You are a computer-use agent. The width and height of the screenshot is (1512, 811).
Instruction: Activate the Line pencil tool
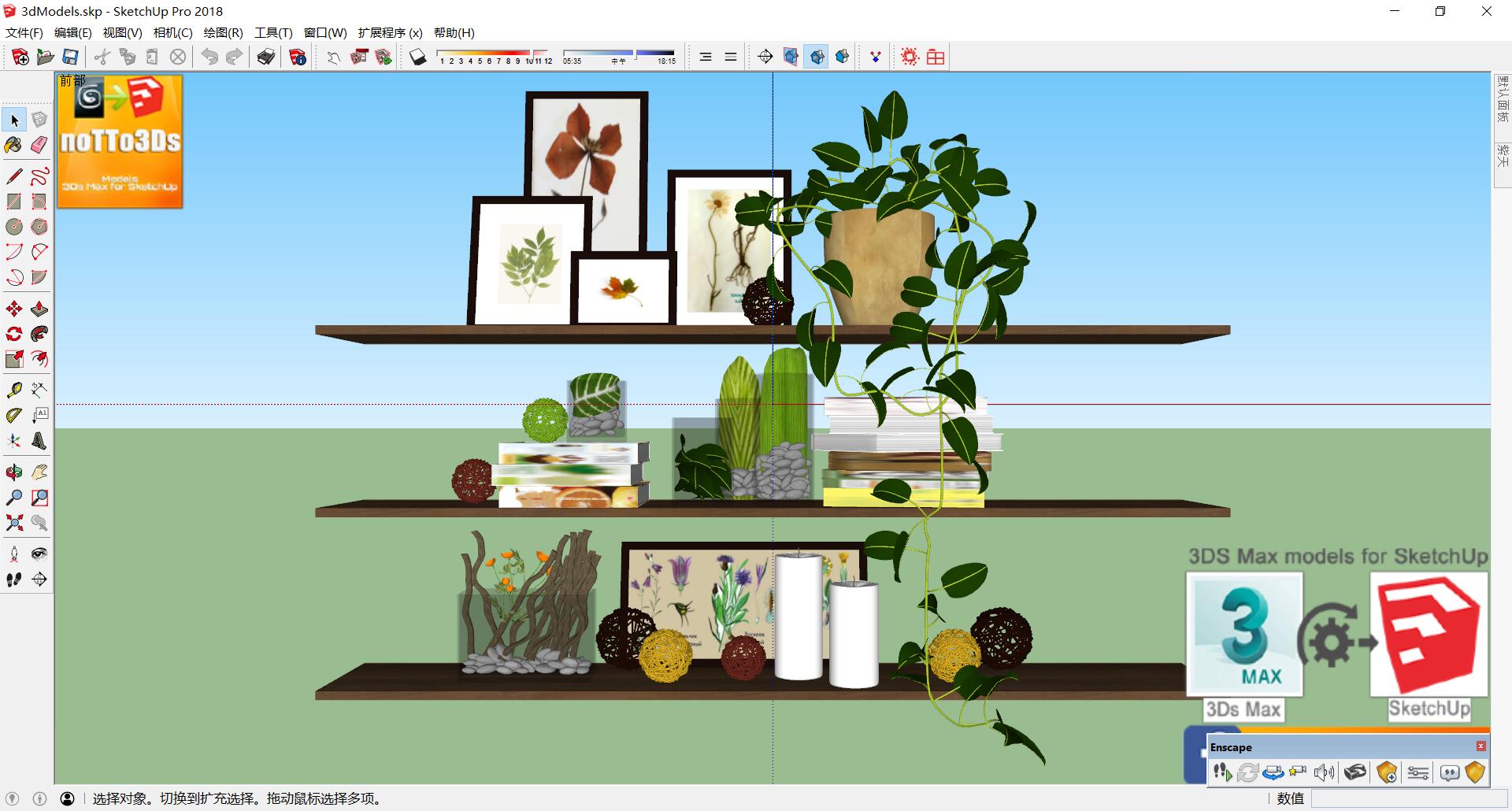[x=14, y=176]
